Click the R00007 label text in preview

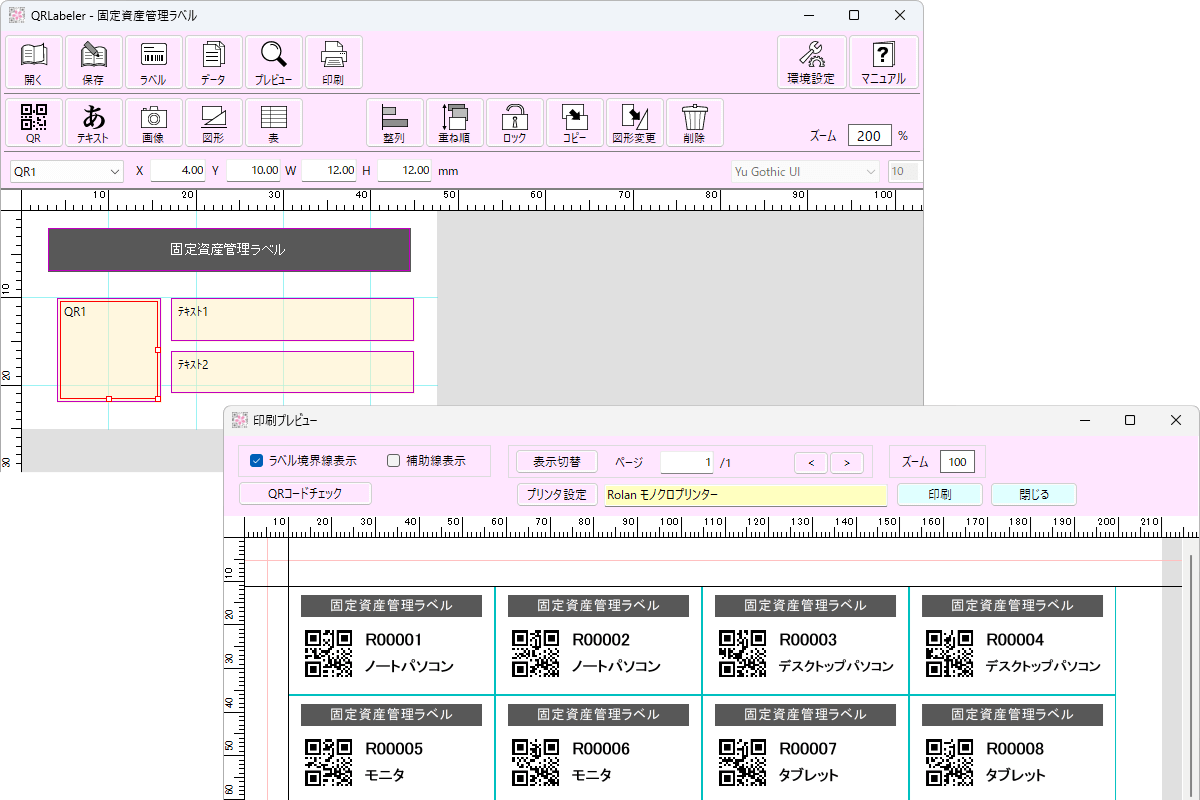(808, 749)
